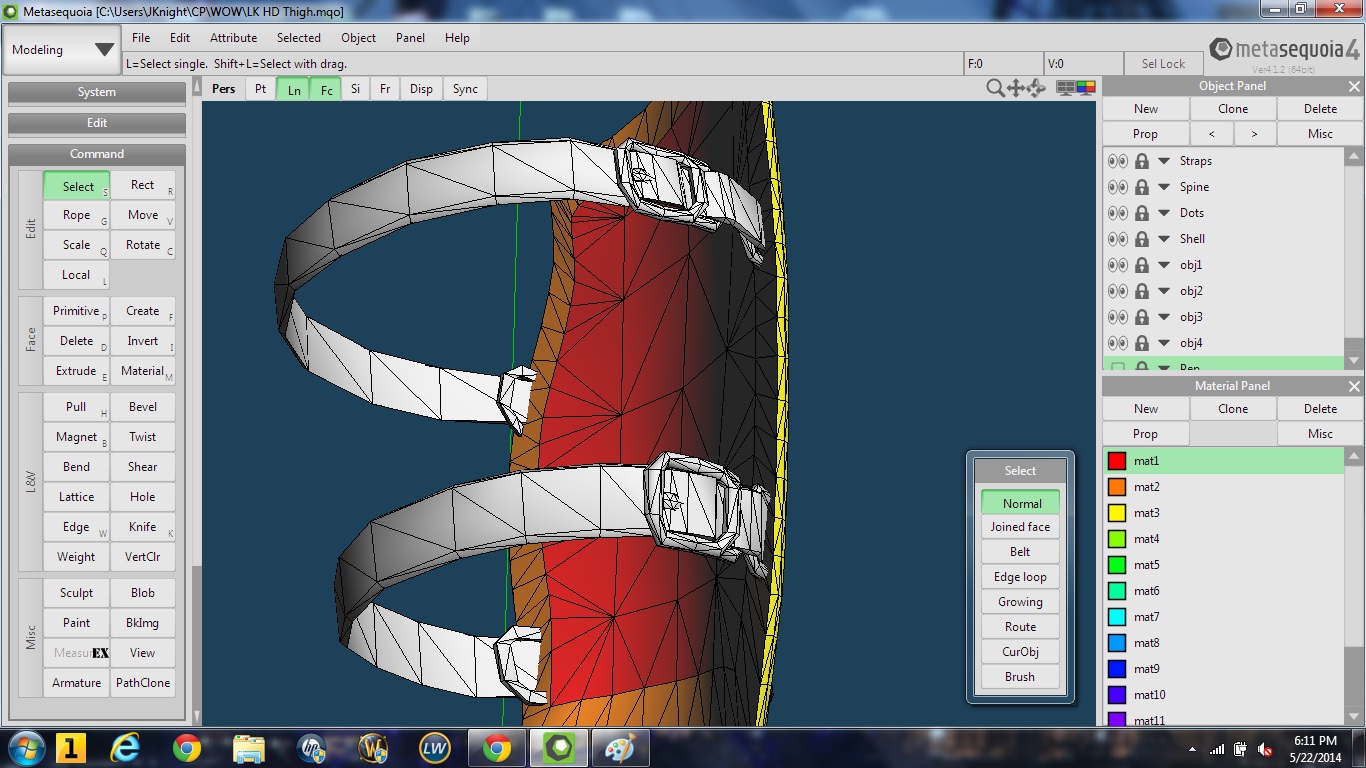Image resolution: width=1366 pixels, height=768 pixels.
Task: Click the muted volume tray icon
Action: (1266, 749)
